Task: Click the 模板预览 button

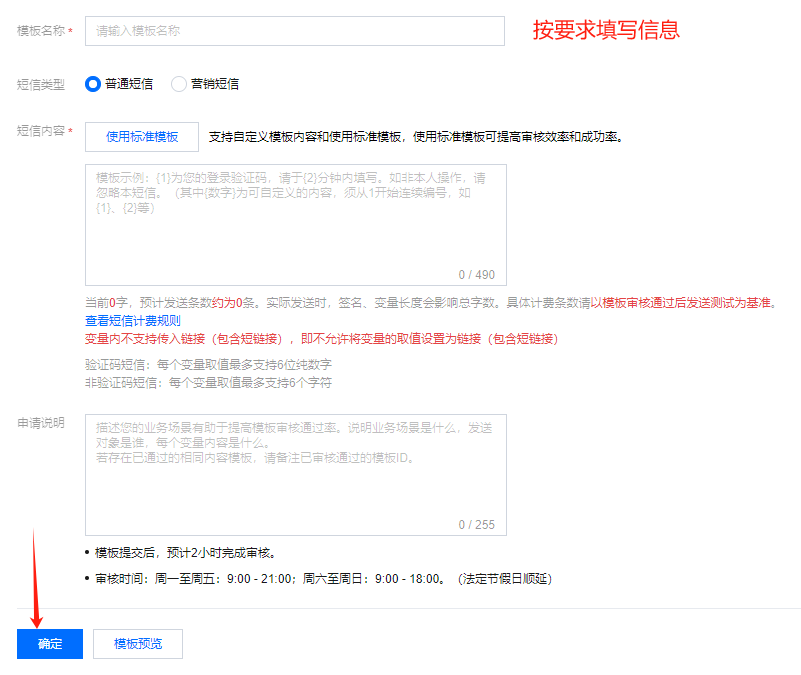Action: tap(138, 644)
